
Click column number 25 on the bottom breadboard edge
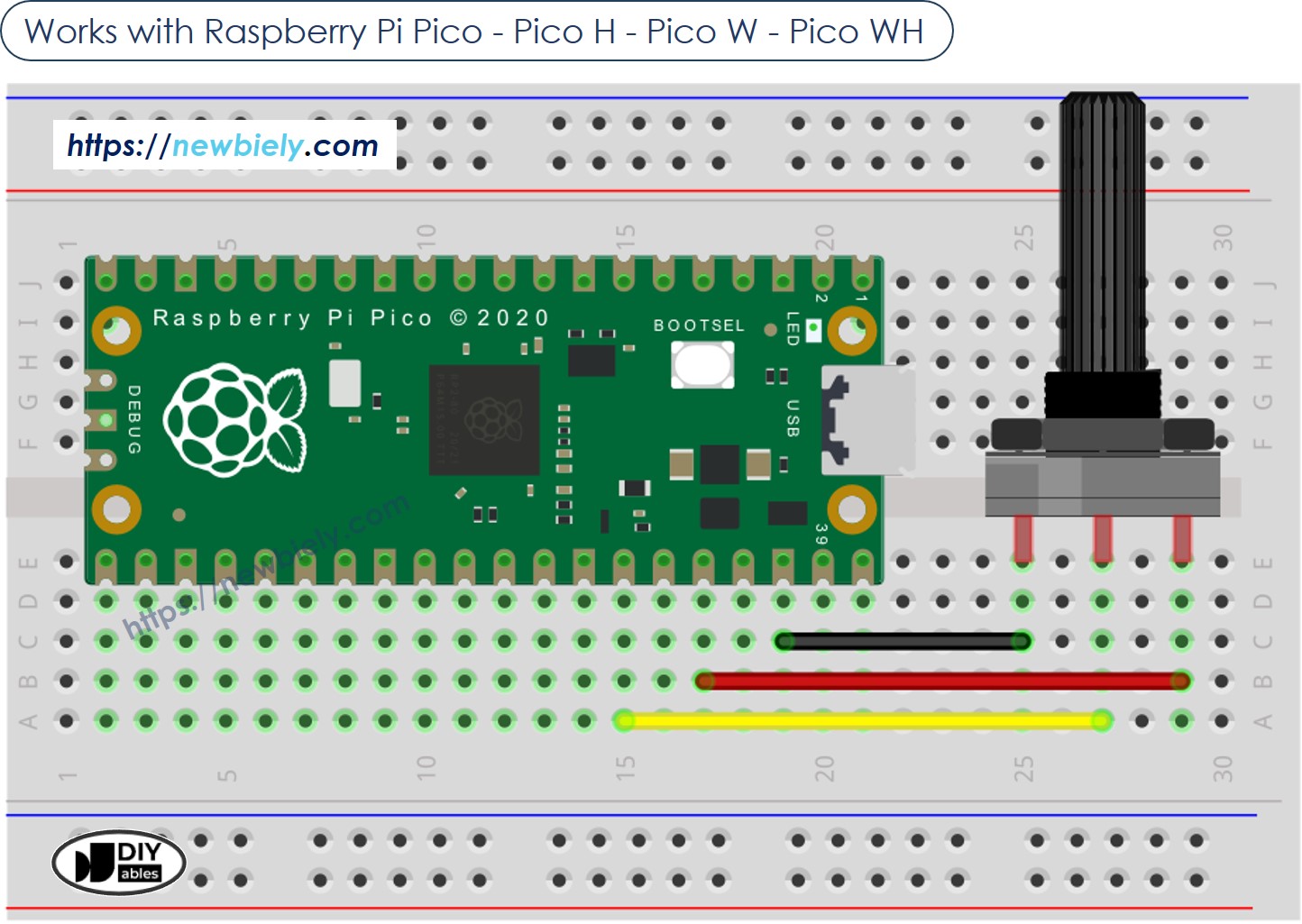[x=1023, y=768]
